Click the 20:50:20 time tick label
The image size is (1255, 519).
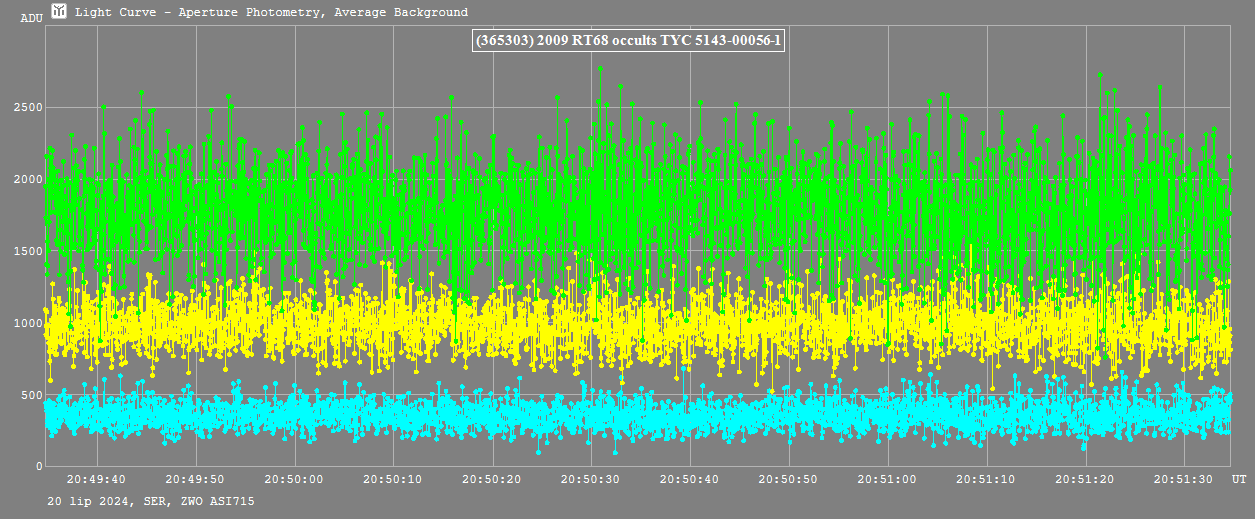click(493, 479)
